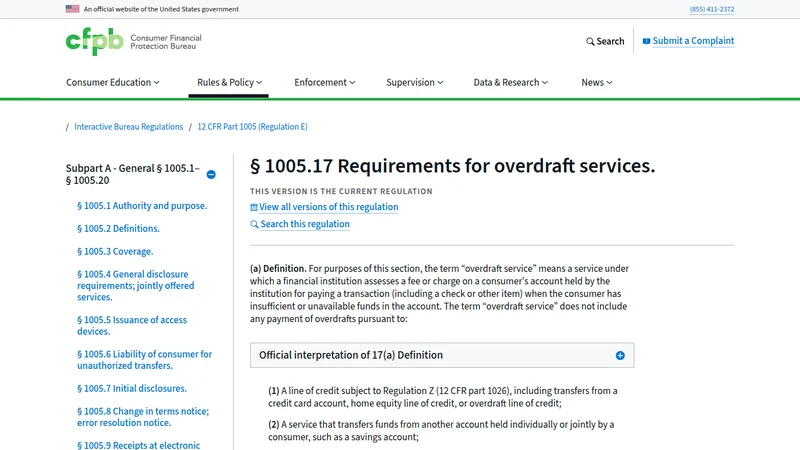Open § 1005.3 Coverage
The height and width of the screenshot is (450, 800).
coord(115,252)
